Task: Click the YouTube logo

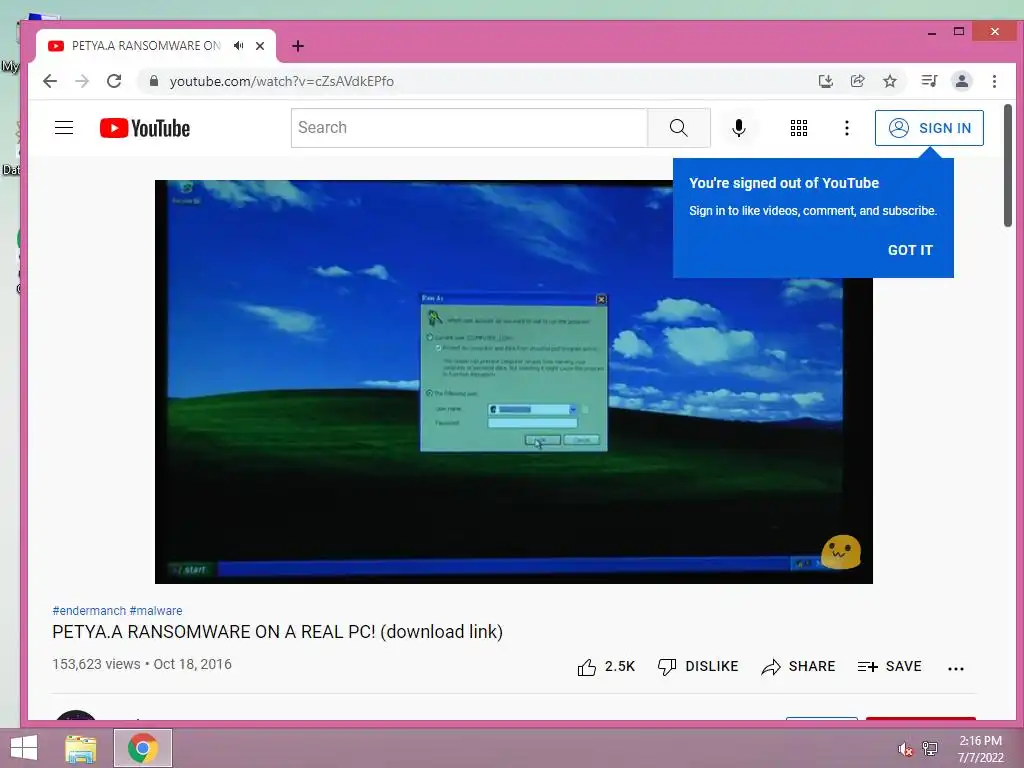Action: click(145, 128)
